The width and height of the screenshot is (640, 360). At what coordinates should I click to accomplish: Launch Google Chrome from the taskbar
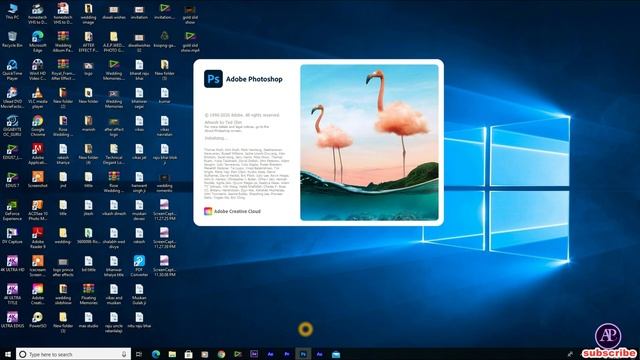click(x=221, y=354)
